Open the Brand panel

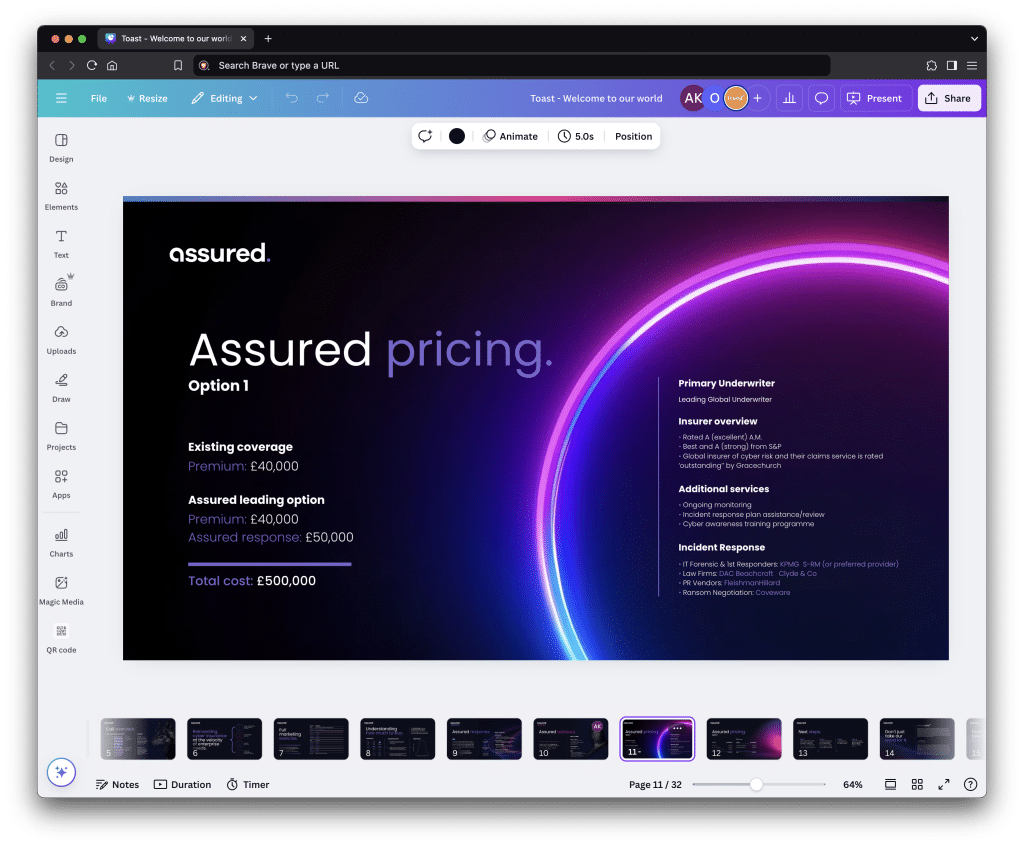point(61,292)
